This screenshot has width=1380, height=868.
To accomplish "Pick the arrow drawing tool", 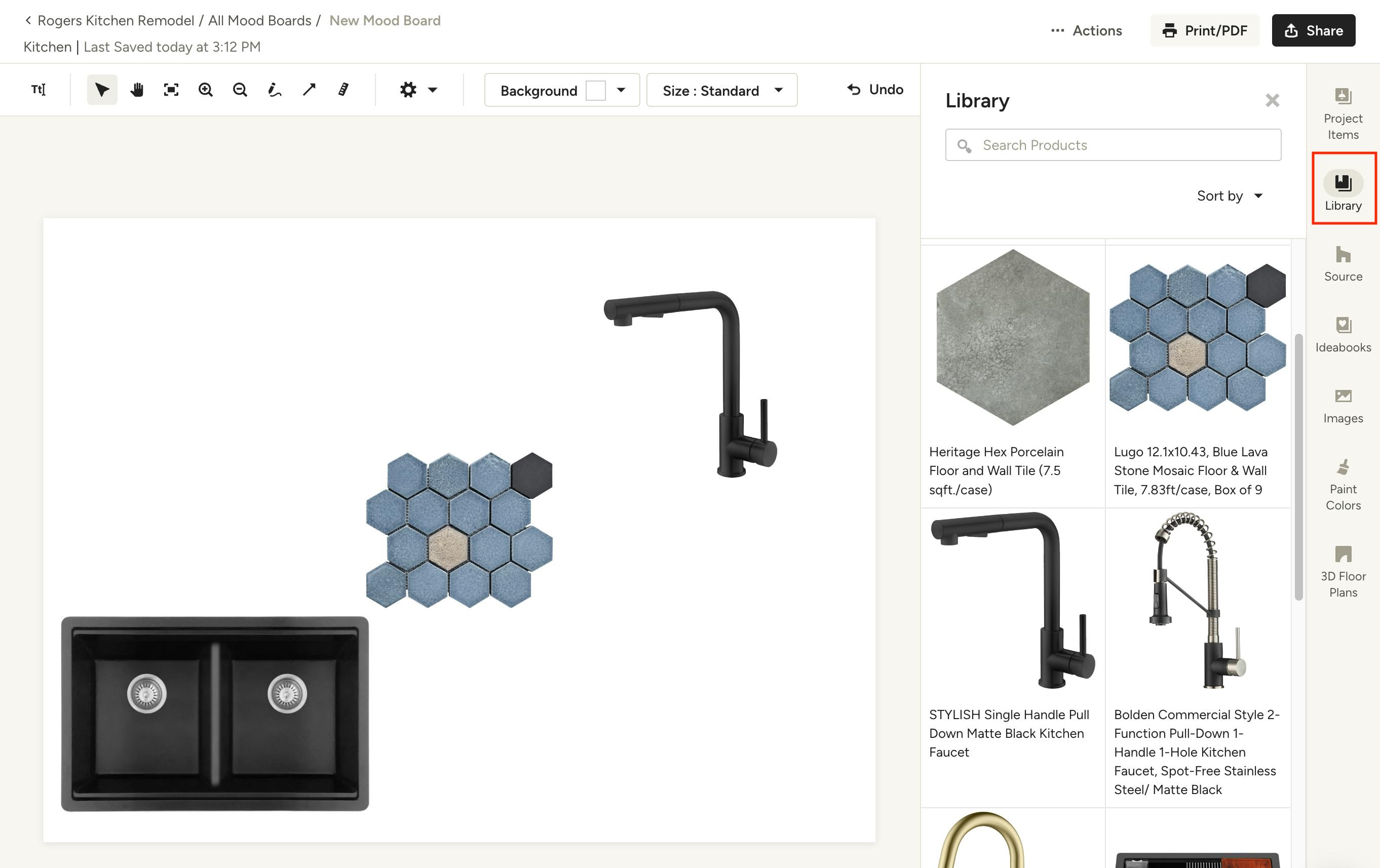I will tap(309, 89).
